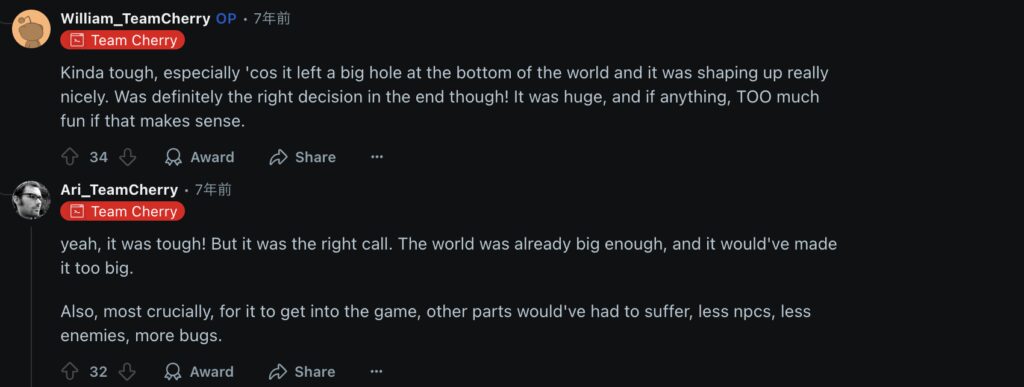
Task: Give an Award to Ari's comment
Action: click(x=200, y=372)
